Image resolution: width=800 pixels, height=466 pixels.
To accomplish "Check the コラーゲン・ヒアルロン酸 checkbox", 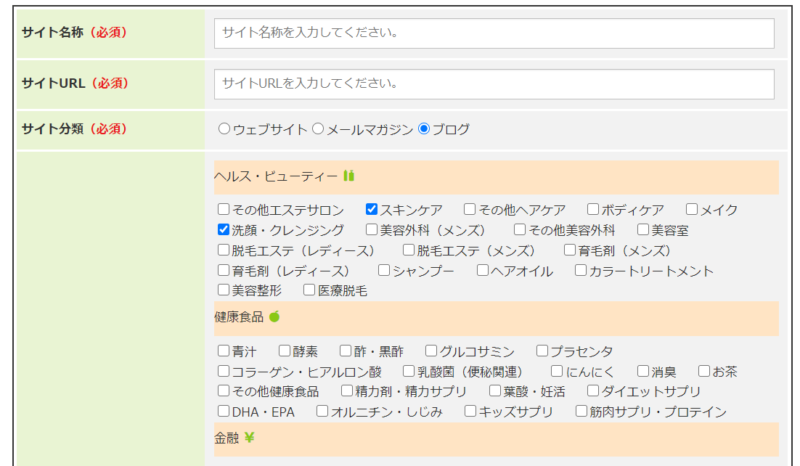I will tap(223, 371).
